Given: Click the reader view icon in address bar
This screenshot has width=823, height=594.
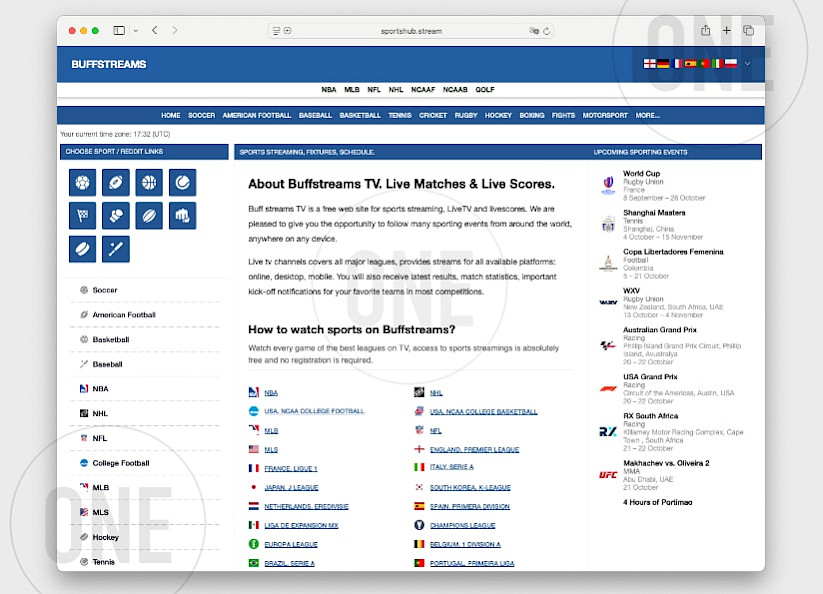Looking at the screenshot, I should pos(276,31).
